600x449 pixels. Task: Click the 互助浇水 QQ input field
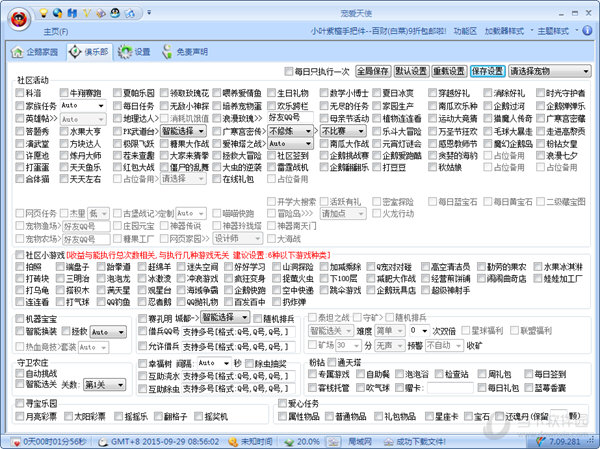(238, 376)
